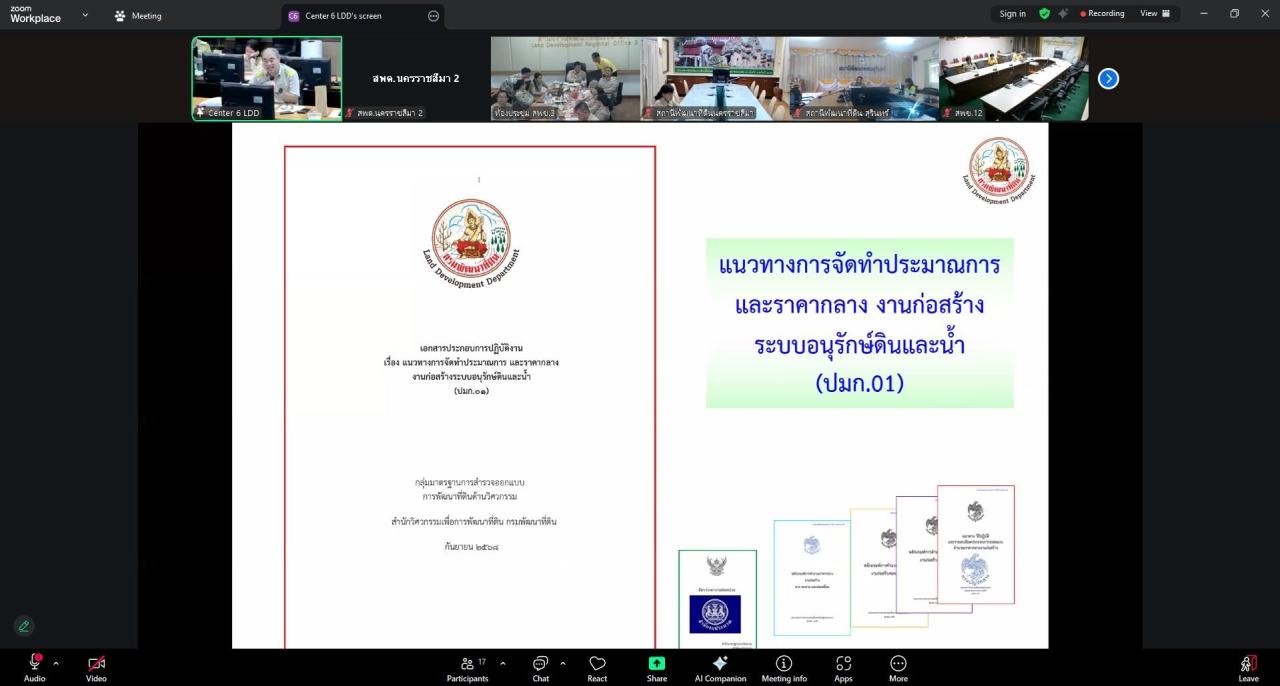This screenshot has width=1280, height=686.
Task: Select the ห้องประชุม สพข.3 video thumbnail
Action: click(565, 78)
